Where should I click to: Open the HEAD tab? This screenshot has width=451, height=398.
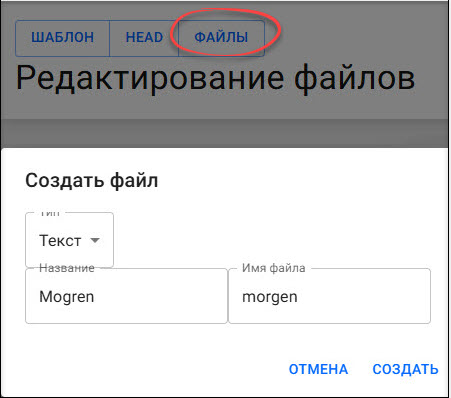coord(144,38)
